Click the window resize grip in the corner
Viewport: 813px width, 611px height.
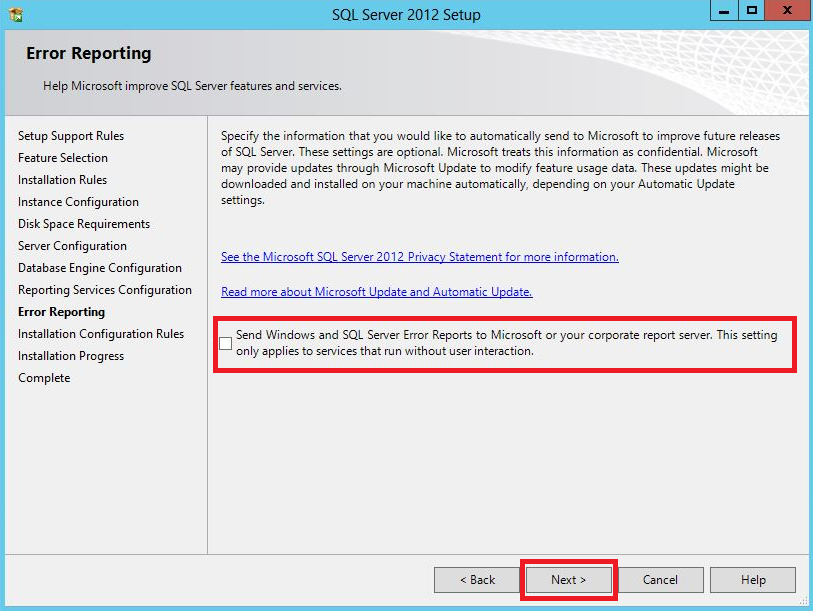[x=803, y=600]
